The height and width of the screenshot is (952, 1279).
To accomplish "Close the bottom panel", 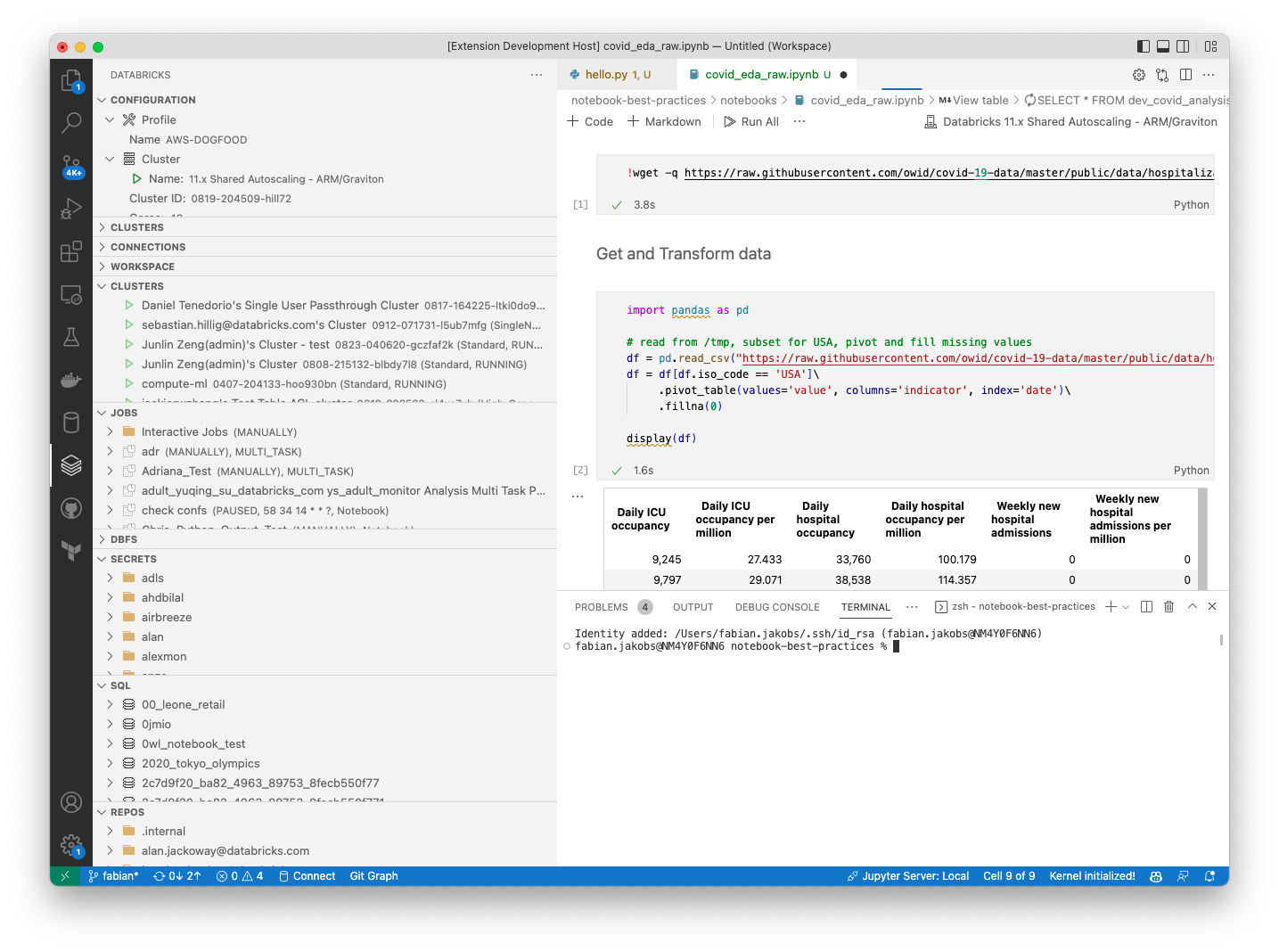I will click(x=1212, y=606).
